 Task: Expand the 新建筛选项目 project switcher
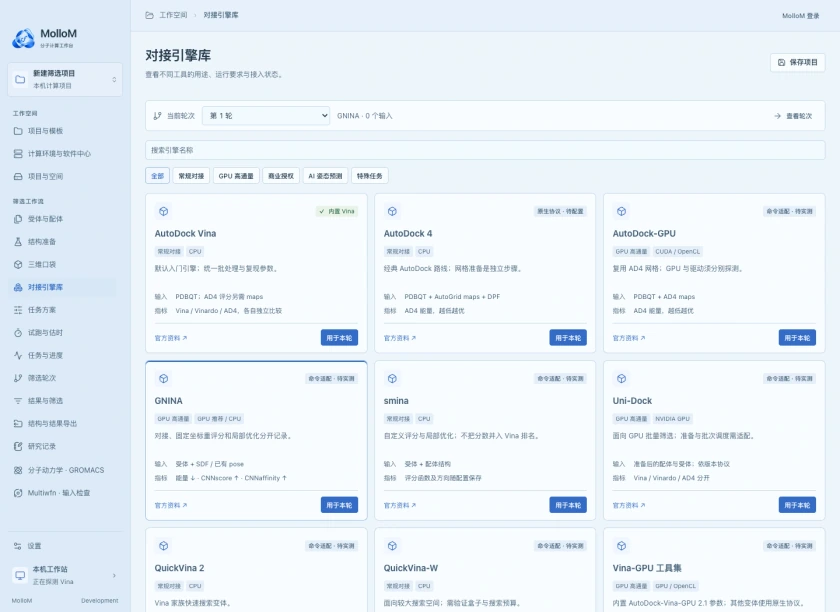[x=65, y=79]
